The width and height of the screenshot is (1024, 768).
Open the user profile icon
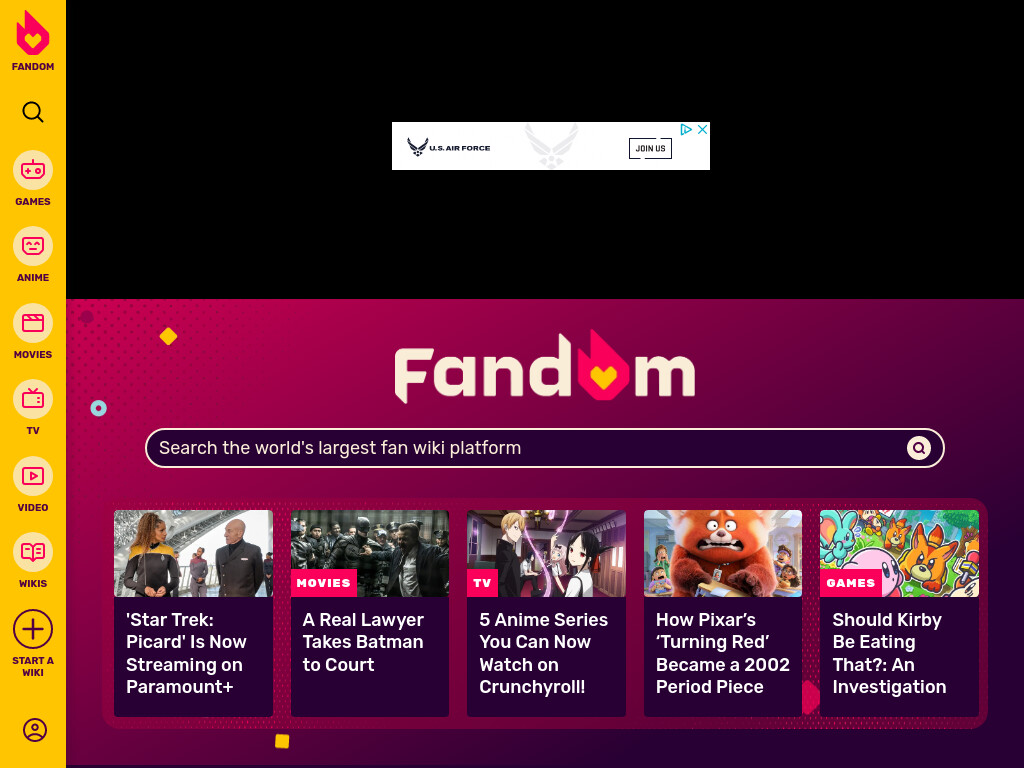coord(35,729)
